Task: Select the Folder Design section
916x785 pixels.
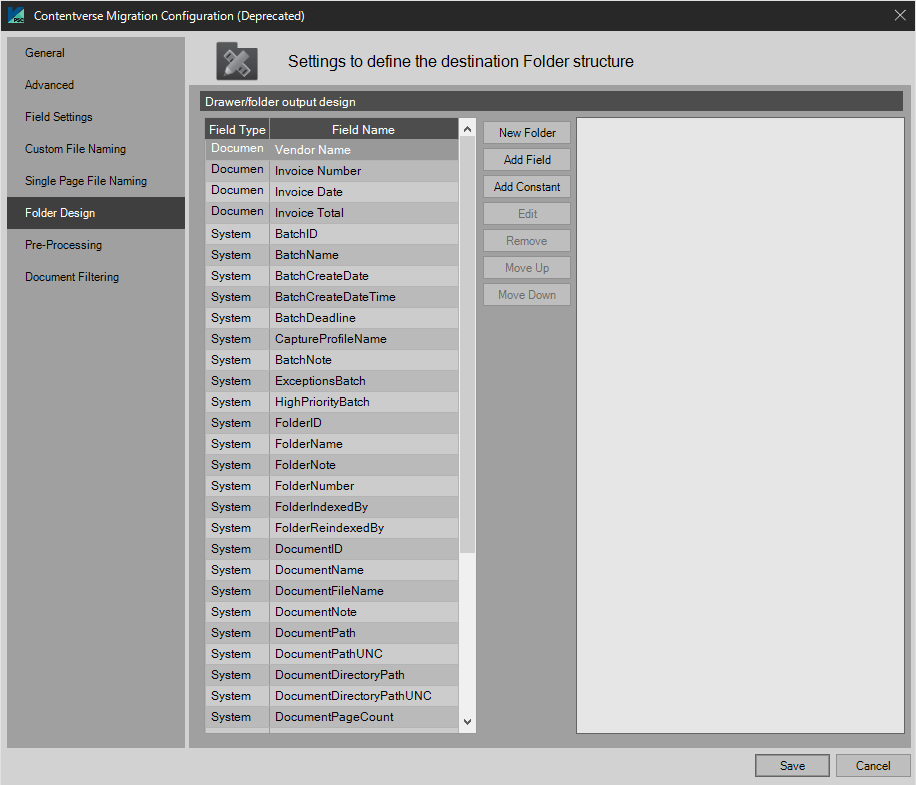Action: [96, 213]
